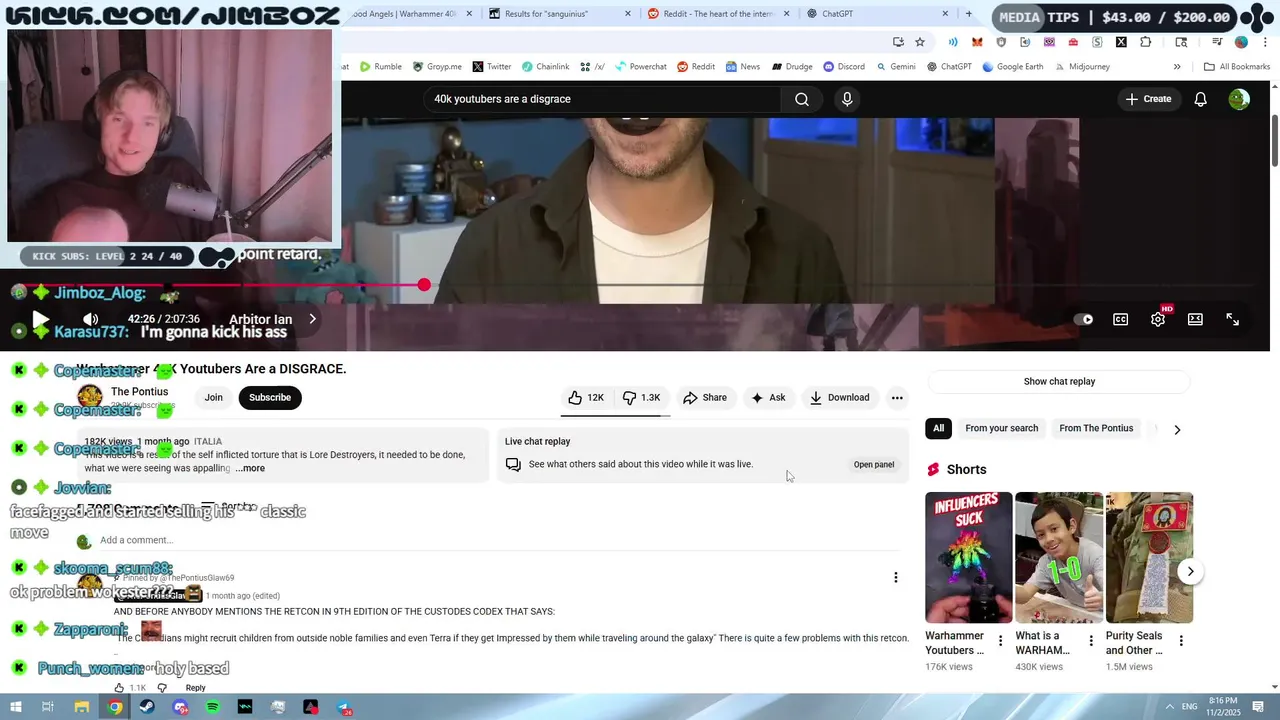Open Influencers Suck short thumbnail
Viewport: 1280px width, 720px height.
(968, 557)
